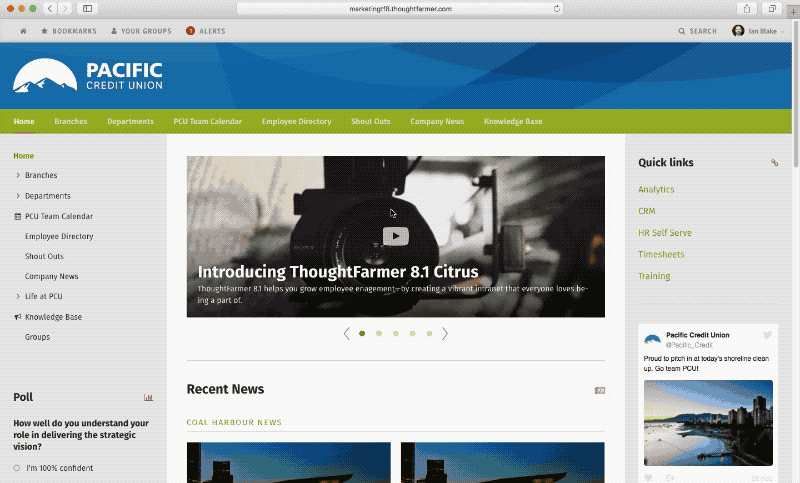
Task: Click Safari forward button
Action: click(65, 9)
